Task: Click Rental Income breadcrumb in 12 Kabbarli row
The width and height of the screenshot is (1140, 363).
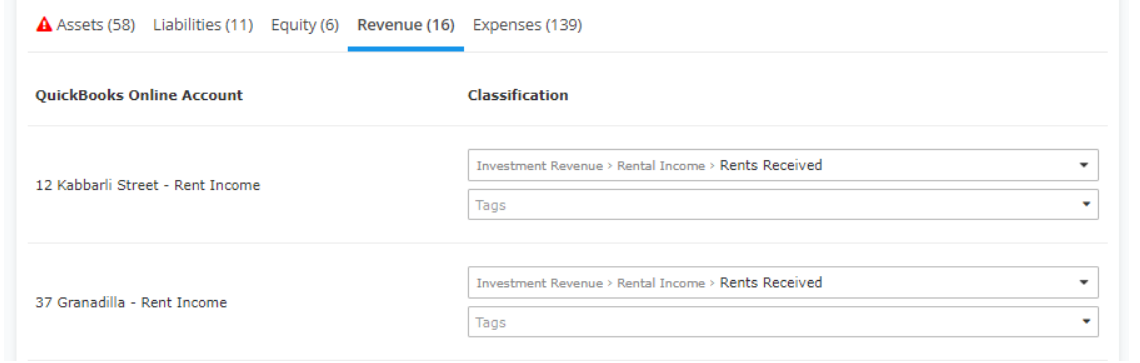Action: 661,166
